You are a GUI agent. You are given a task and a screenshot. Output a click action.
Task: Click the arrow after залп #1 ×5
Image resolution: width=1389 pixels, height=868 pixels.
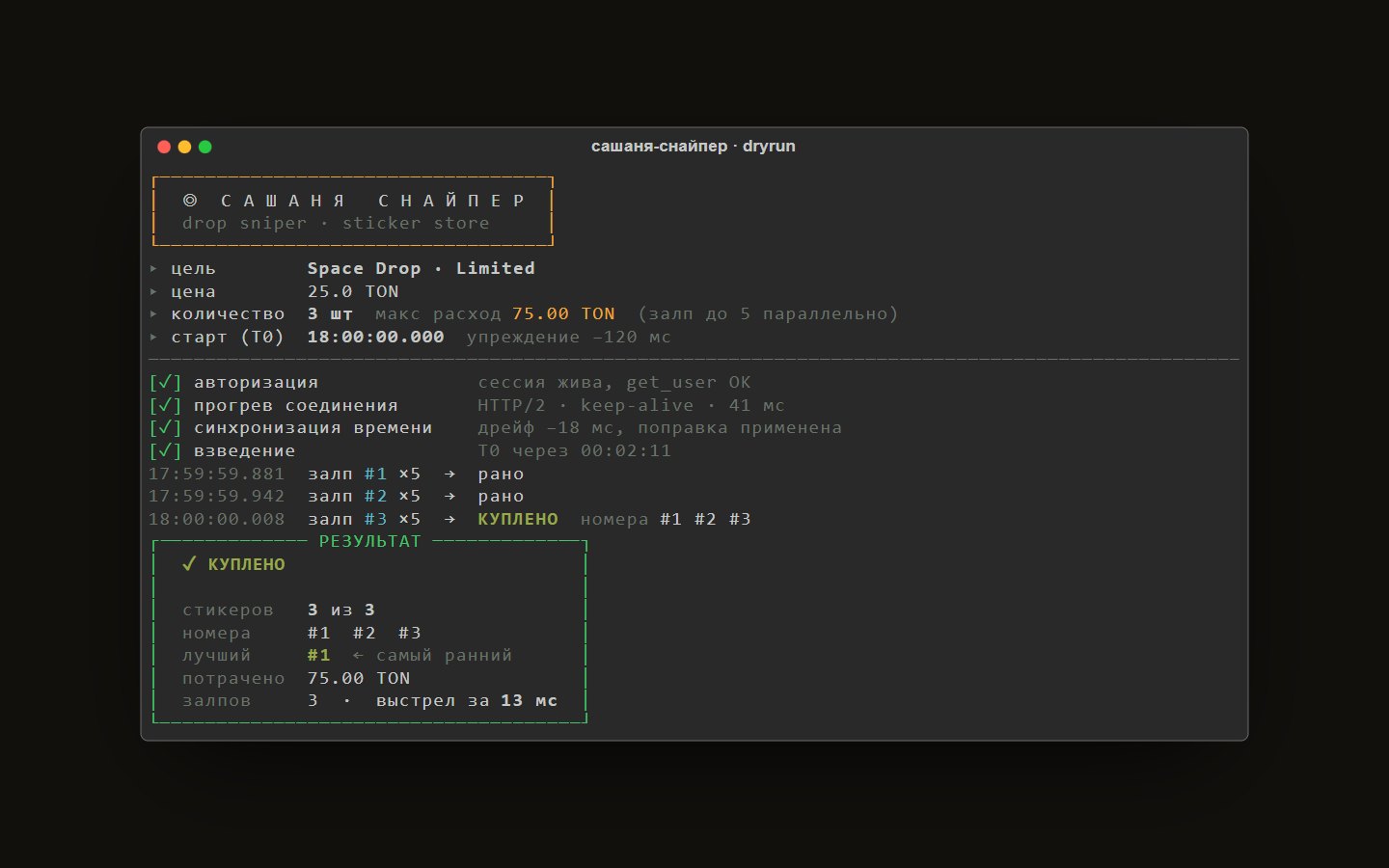click(449, 474)
